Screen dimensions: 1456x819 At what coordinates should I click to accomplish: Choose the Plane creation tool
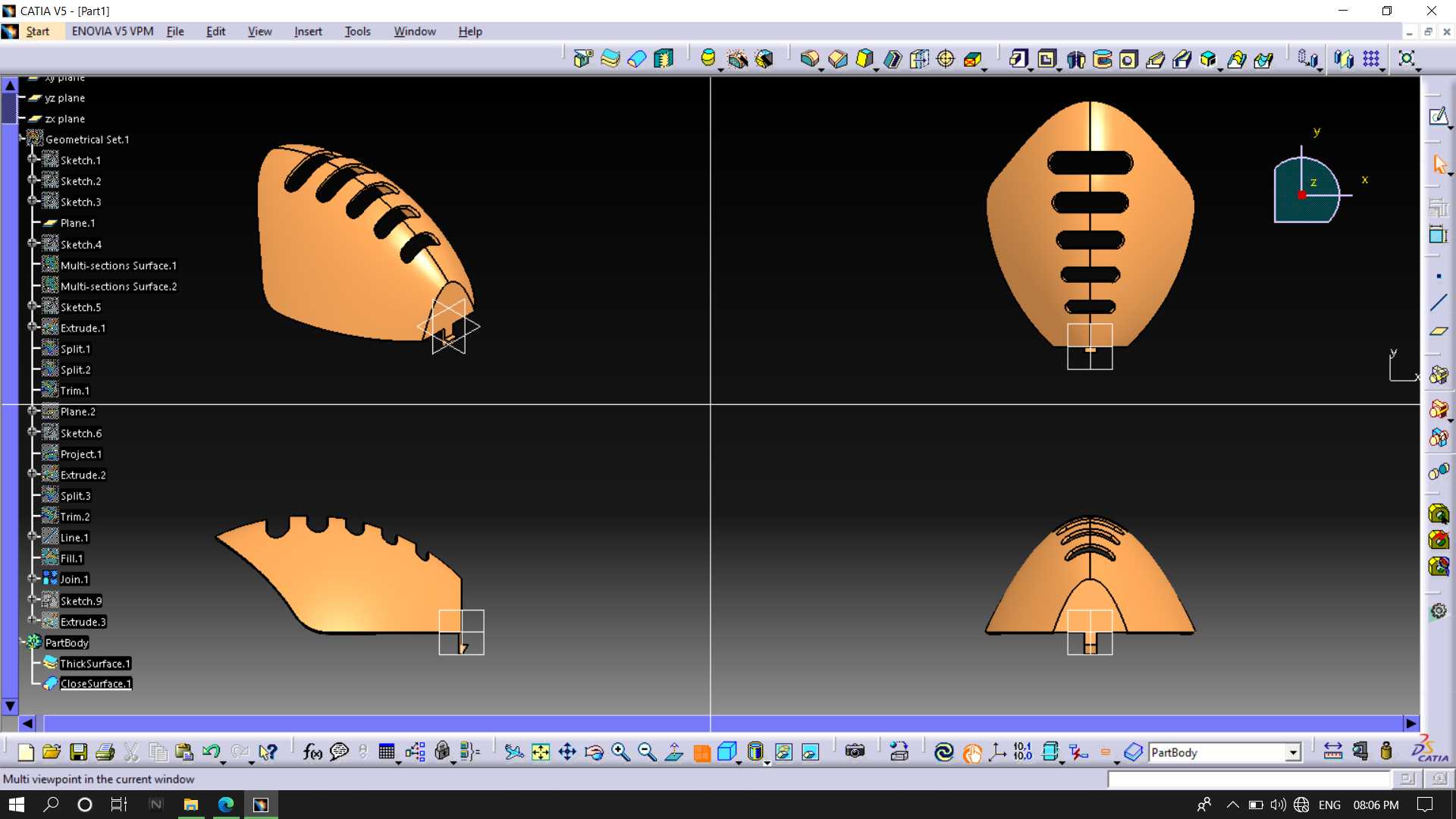point(1439,331)
